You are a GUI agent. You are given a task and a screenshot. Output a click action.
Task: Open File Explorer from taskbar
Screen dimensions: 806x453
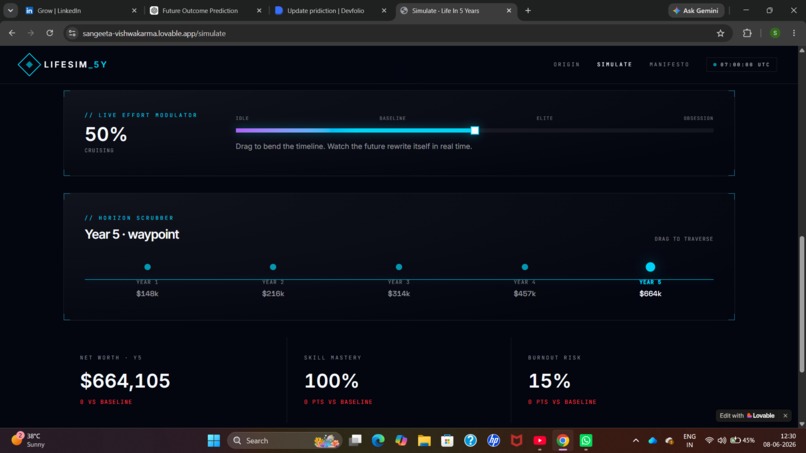point(424,441)
